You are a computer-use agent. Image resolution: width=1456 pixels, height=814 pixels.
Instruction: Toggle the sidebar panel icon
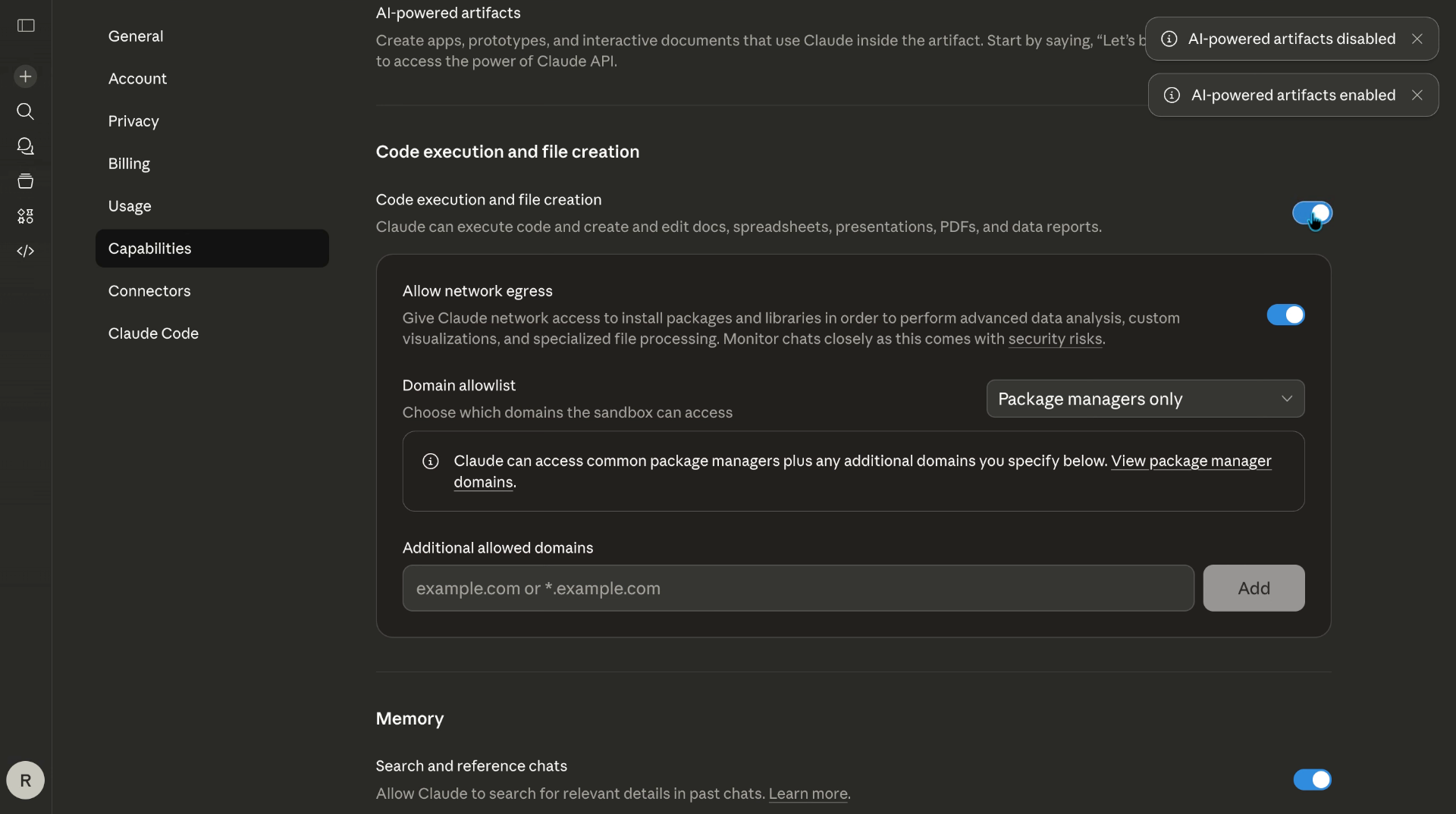[x=26, y=26]
